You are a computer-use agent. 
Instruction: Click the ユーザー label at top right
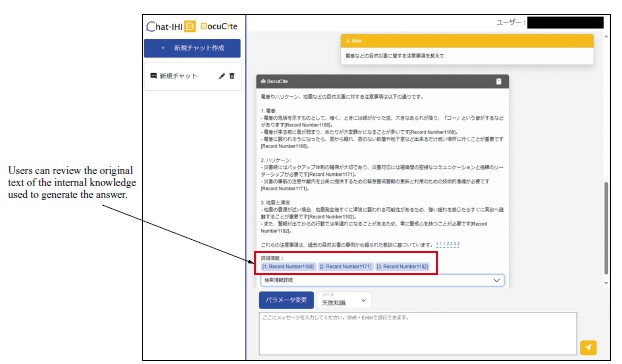[x=511, y=22]
